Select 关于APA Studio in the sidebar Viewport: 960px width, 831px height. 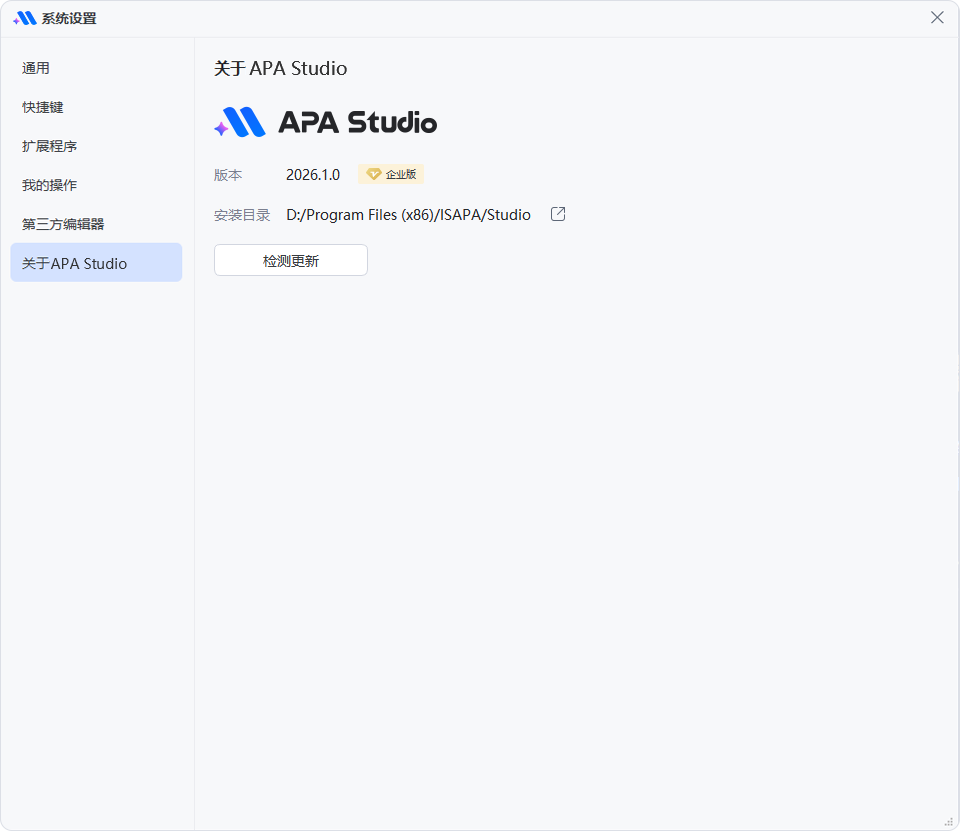coord(75,264)
